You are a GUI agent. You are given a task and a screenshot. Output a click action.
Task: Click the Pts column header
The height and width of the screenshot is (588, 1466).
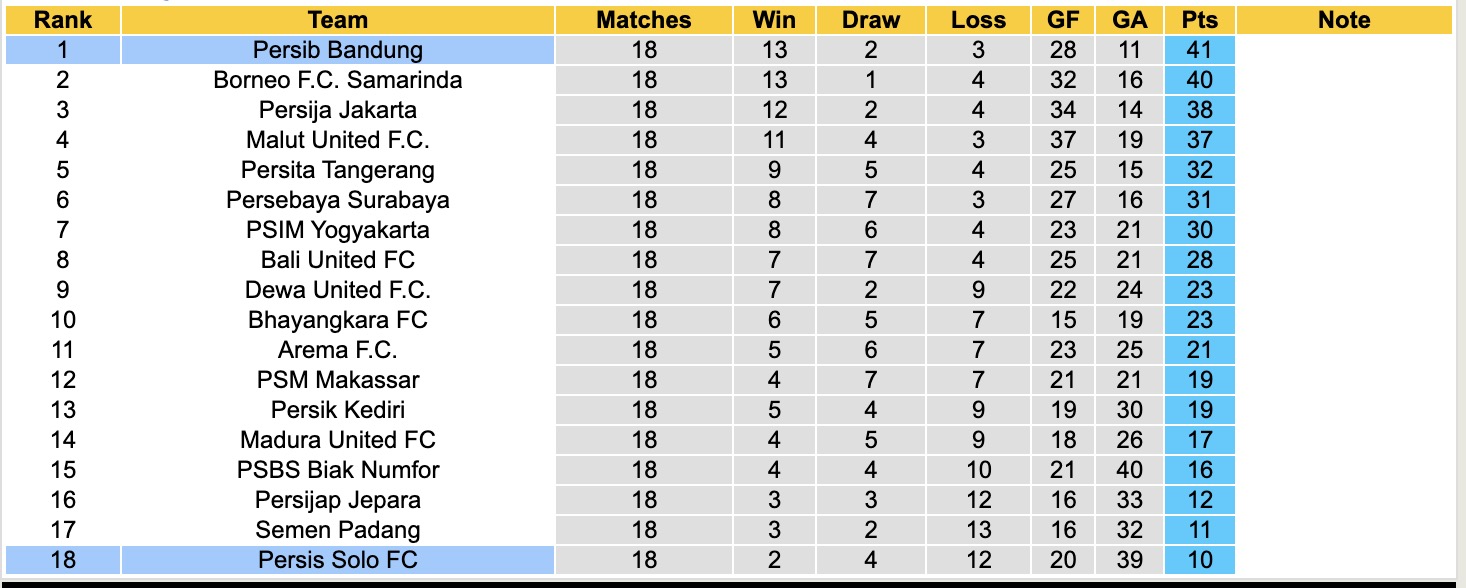tap(1199, 20)
